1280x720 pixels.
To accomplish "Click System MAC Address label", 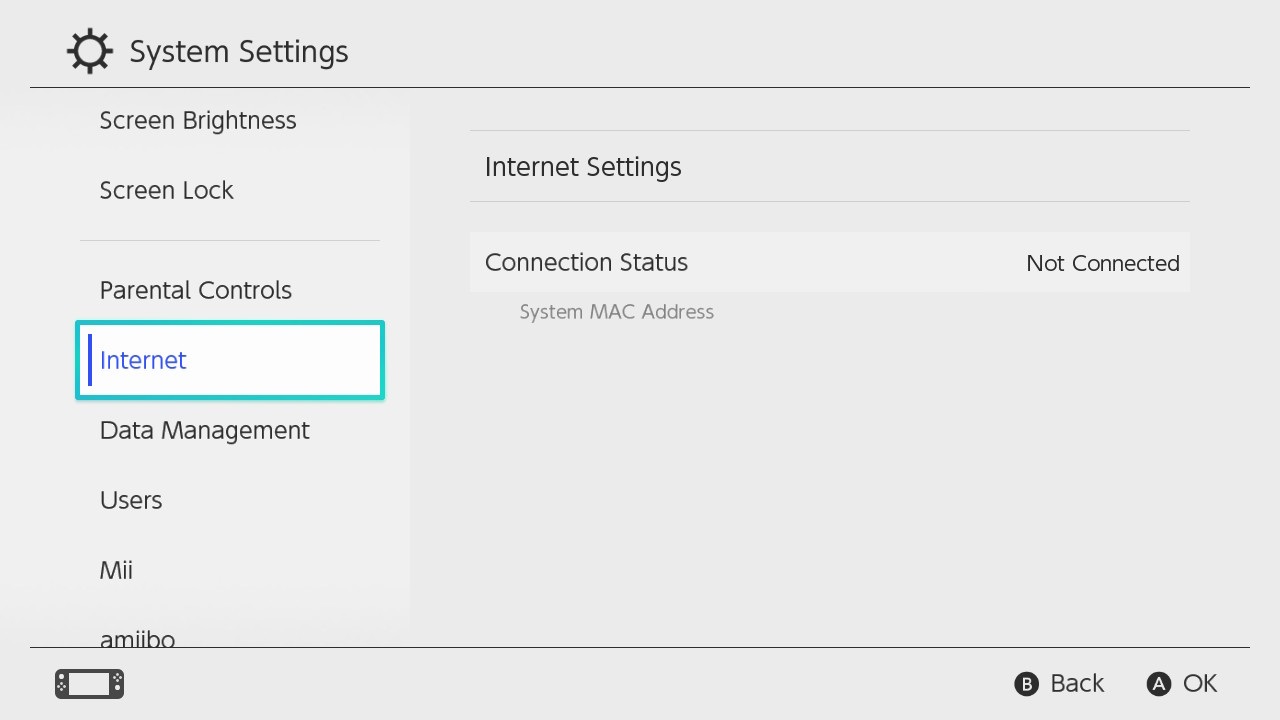I will click(617, 312).
